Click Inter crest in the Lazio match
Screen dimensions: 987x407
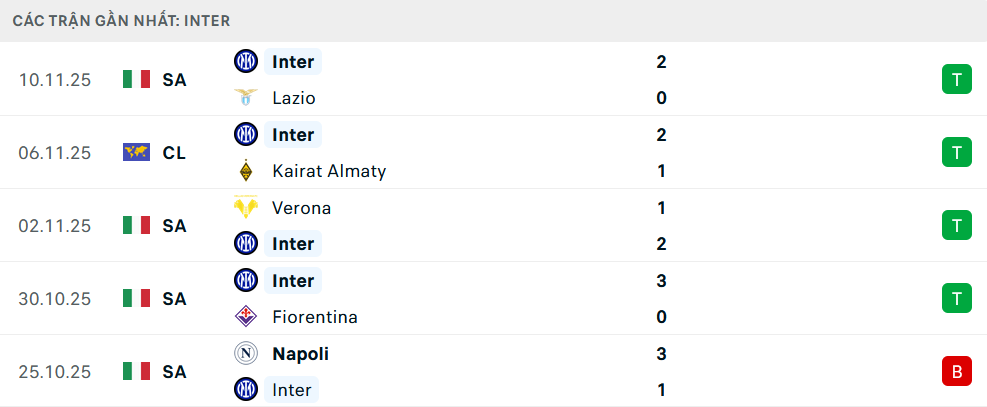pos(245,62)
